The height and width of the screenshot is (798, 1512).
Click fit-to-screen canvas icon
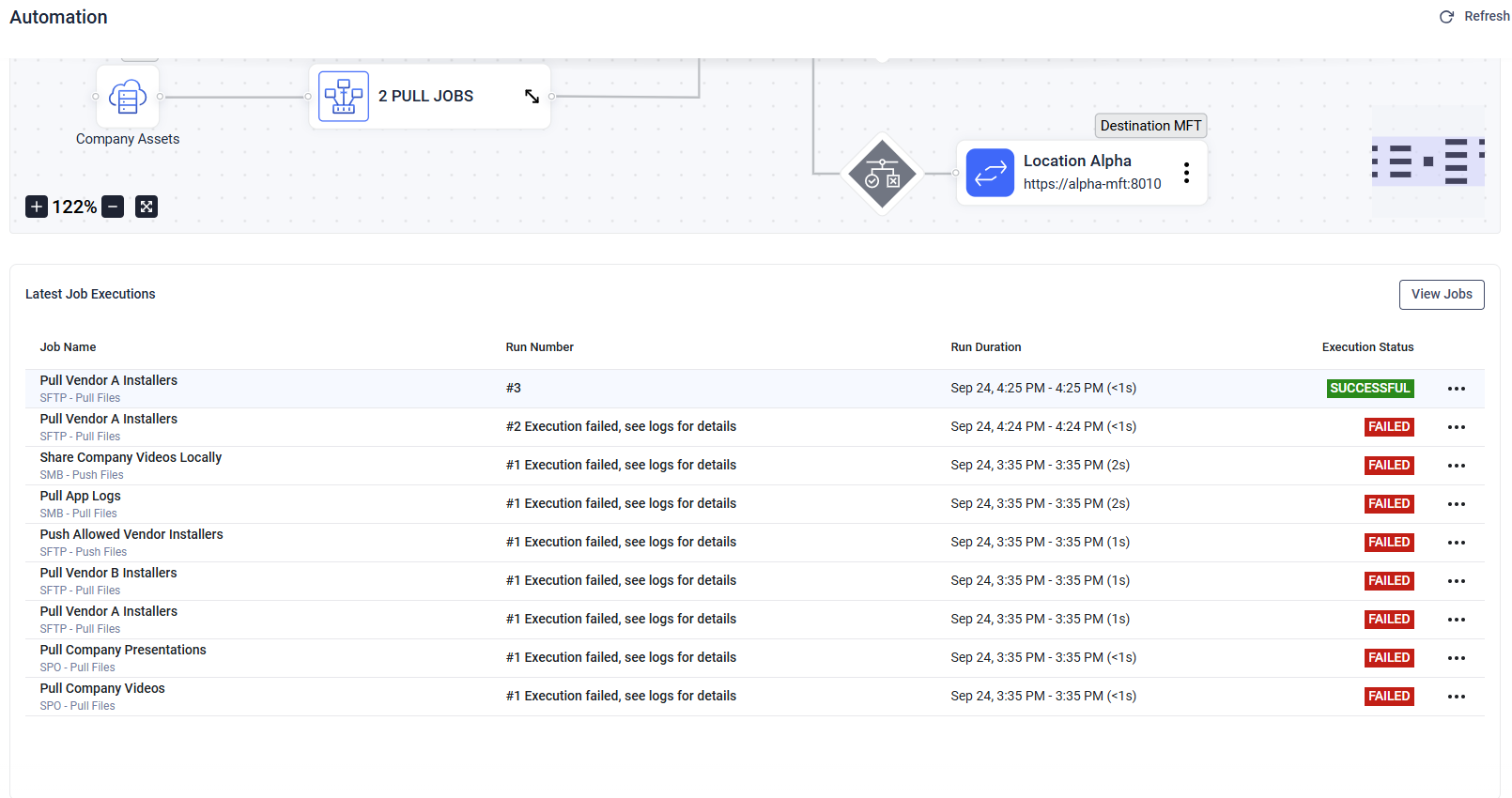point(147,207)
